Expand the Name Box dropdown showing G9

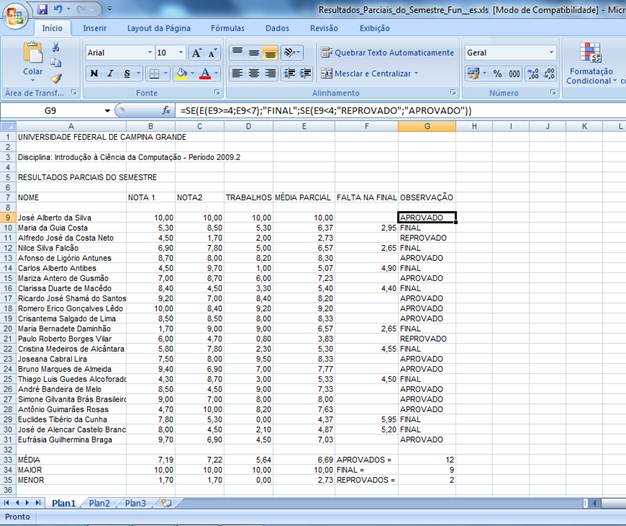click(107, 110)
